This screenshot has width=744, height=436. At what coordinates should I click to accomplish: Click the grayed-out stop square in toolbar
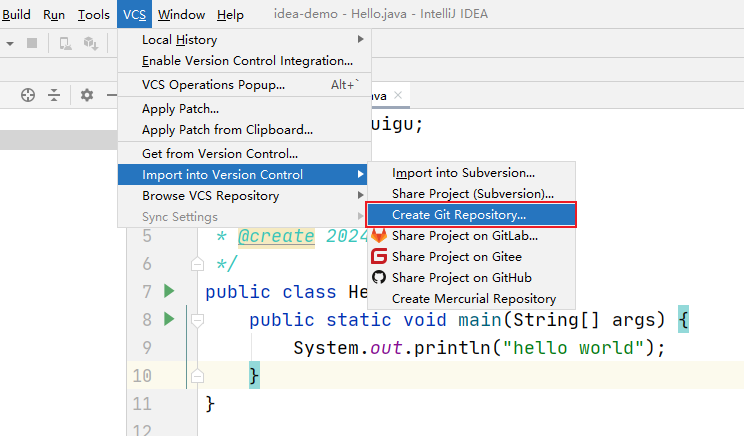click(x=32, y=43)
